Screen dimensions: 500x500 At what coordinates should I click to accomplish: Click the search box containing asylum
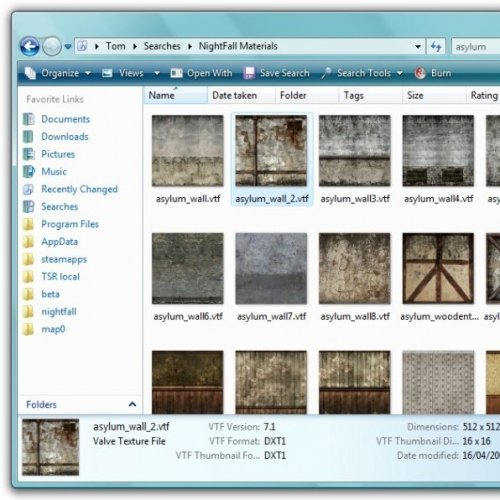pyautogui.click(x=476, y=47)
